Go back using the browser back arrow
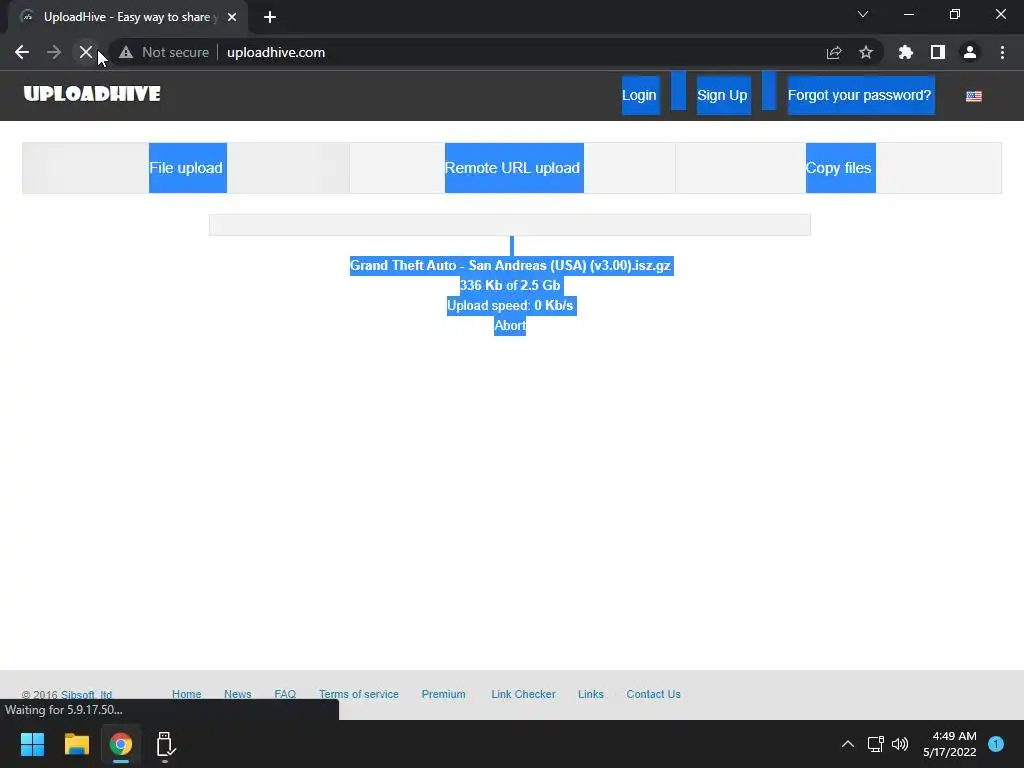Screen dimensions: 1024x768 click(x=22, y=52)
